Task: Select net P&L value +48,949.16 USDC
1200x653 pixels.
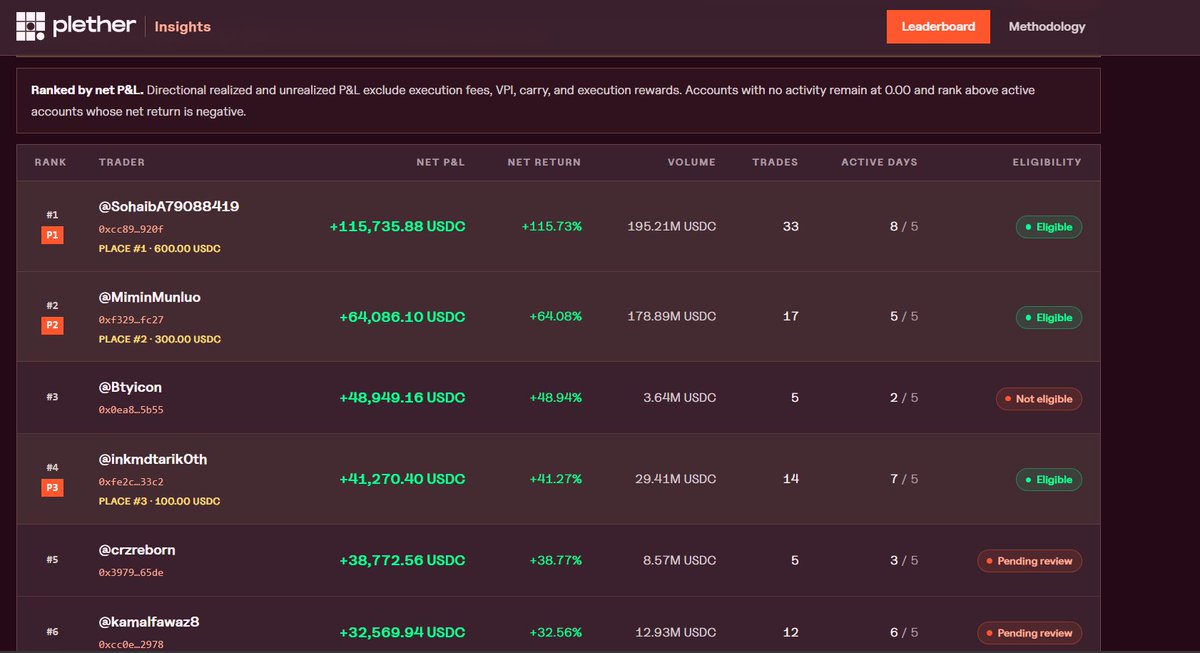Action: click(402, 397)
